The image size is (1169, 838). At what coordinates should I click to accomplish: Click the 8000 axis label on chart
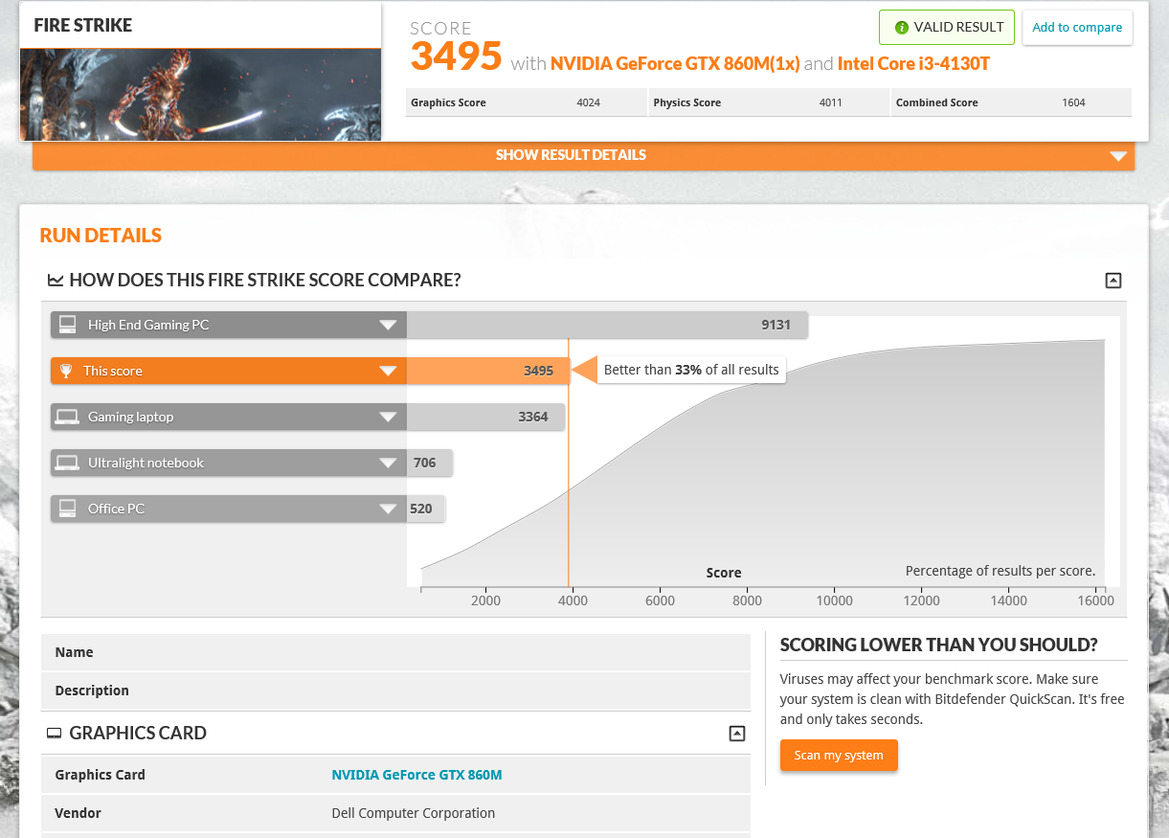[747, 601]
